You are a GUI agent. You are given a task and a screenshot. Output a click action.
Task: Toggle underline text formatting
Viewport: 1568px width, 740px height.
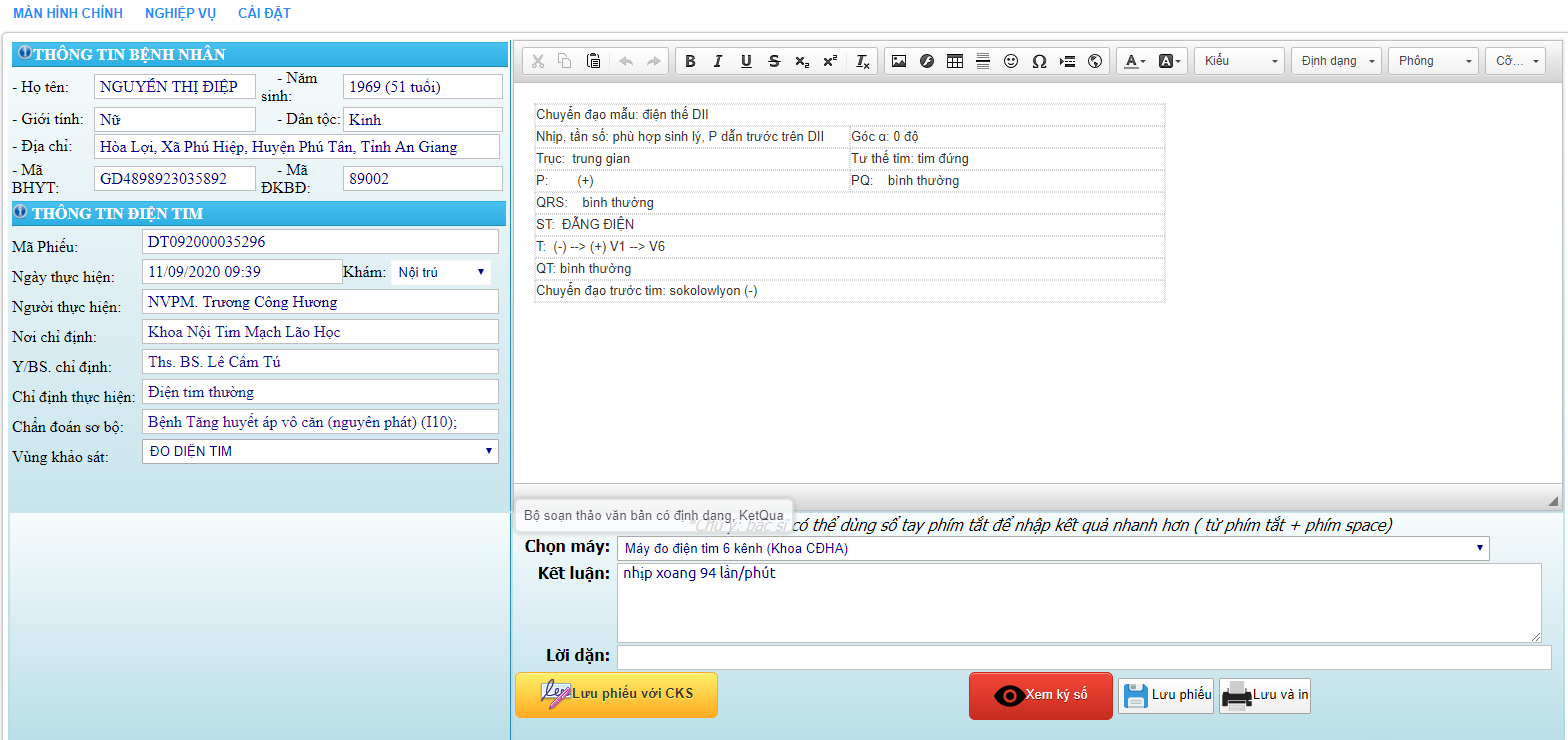click(746, 61)
